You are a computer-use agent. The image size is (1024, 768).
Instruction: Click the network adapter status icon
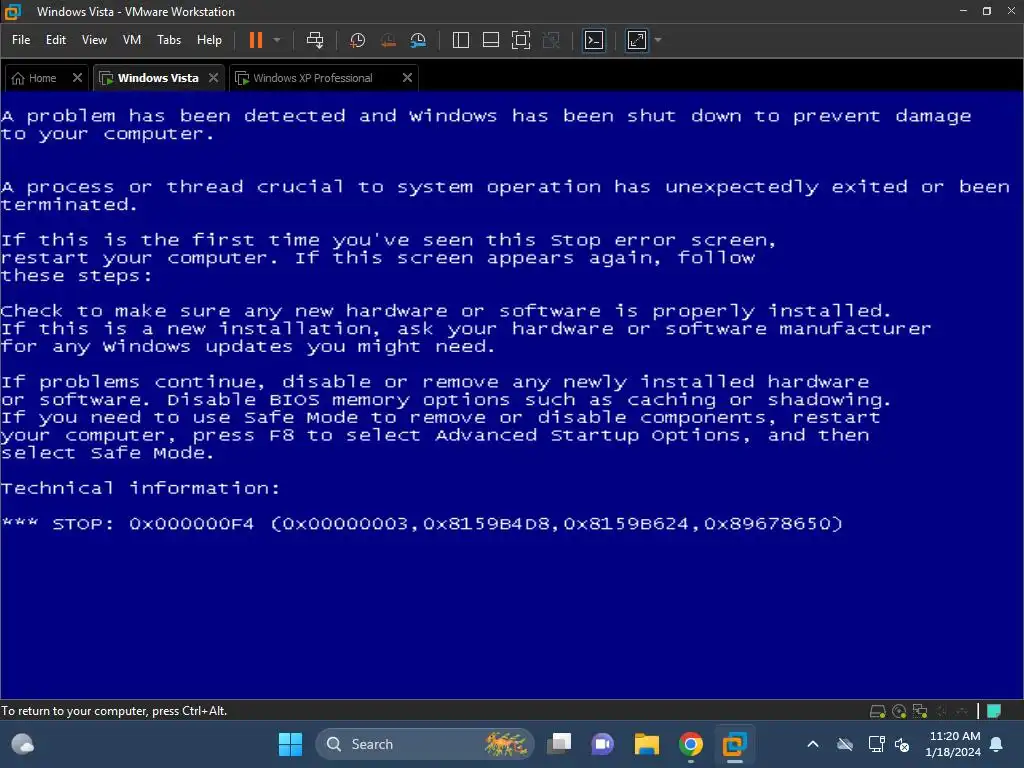click(x=920, y=711)
